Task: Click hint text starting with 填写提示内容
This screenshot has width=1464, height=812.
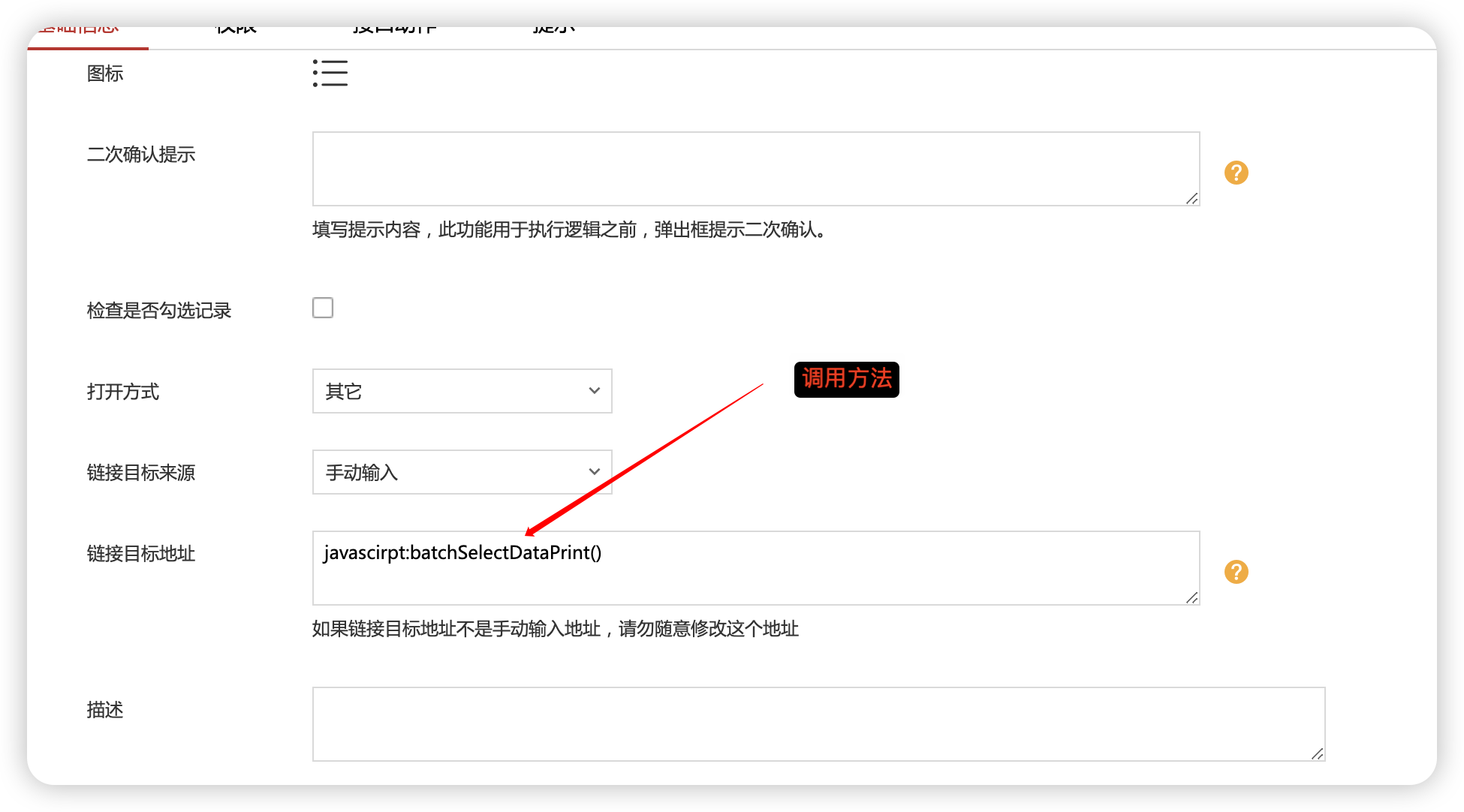Action: [570, 230]
